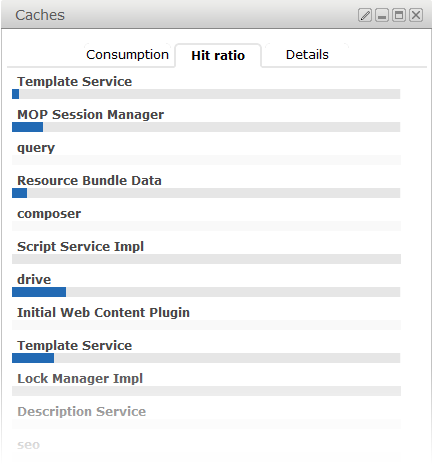The image size is (433, 465).
Task: Click the Description Service entry
Action: click(82, 412)
